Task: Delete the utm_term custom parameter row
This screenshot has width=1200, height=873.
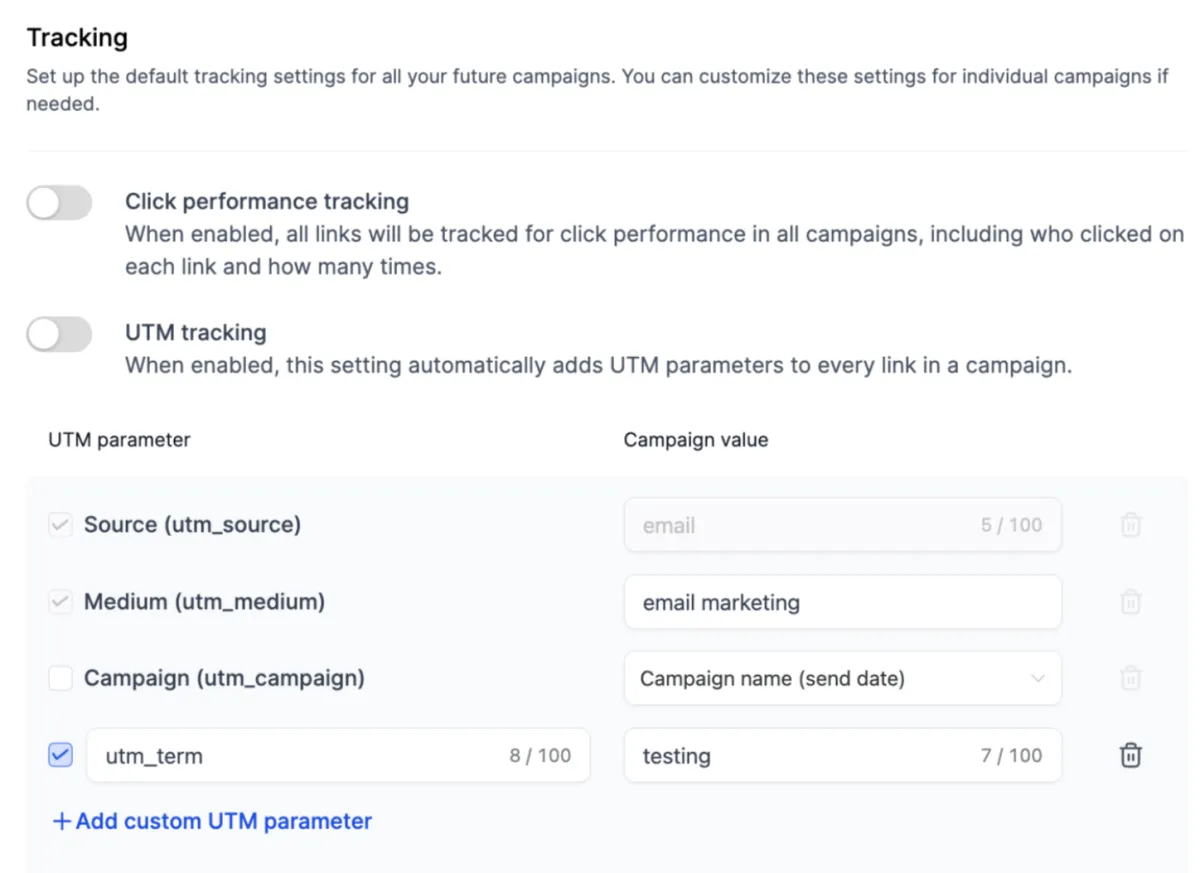Action: (1130, 756)
